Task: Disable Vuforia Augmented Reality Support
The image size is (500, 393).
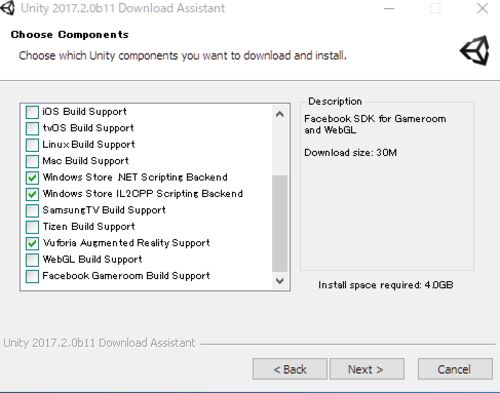Action: click(x=32, y=243)
